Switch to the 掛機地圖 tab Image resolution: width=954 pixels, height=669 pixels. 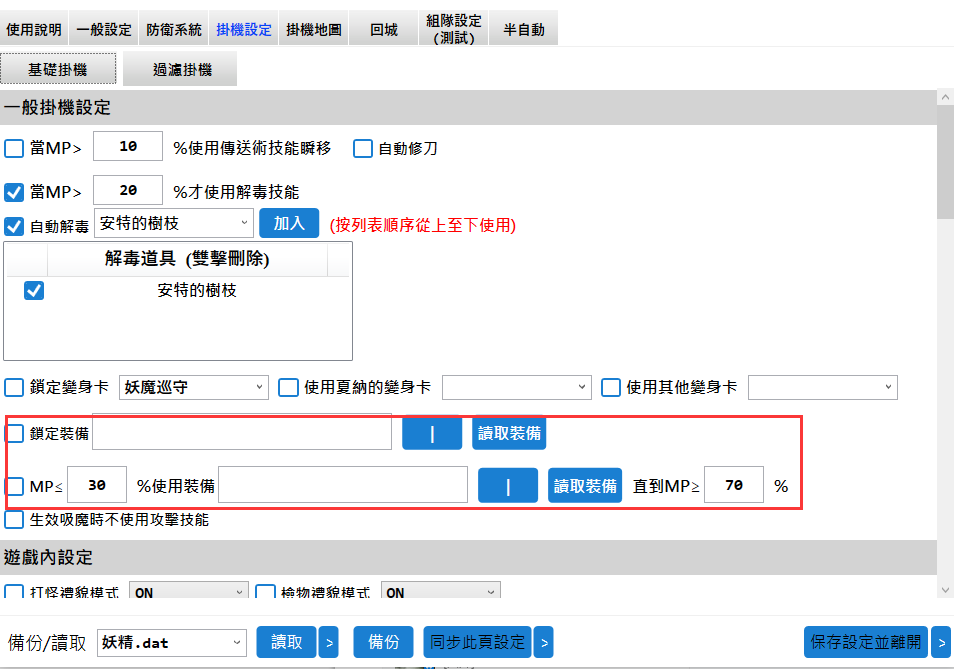313,29
